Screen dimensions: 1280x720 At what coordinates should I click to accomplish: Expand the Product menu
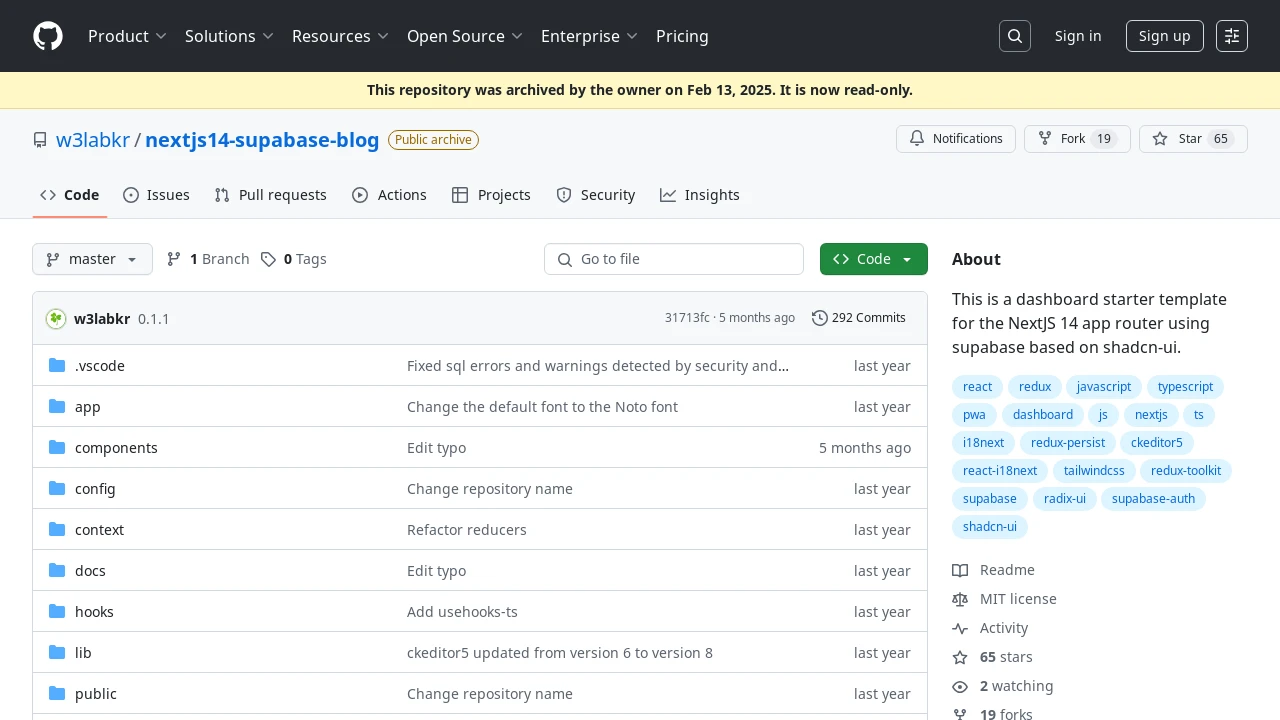pos(127,36)
